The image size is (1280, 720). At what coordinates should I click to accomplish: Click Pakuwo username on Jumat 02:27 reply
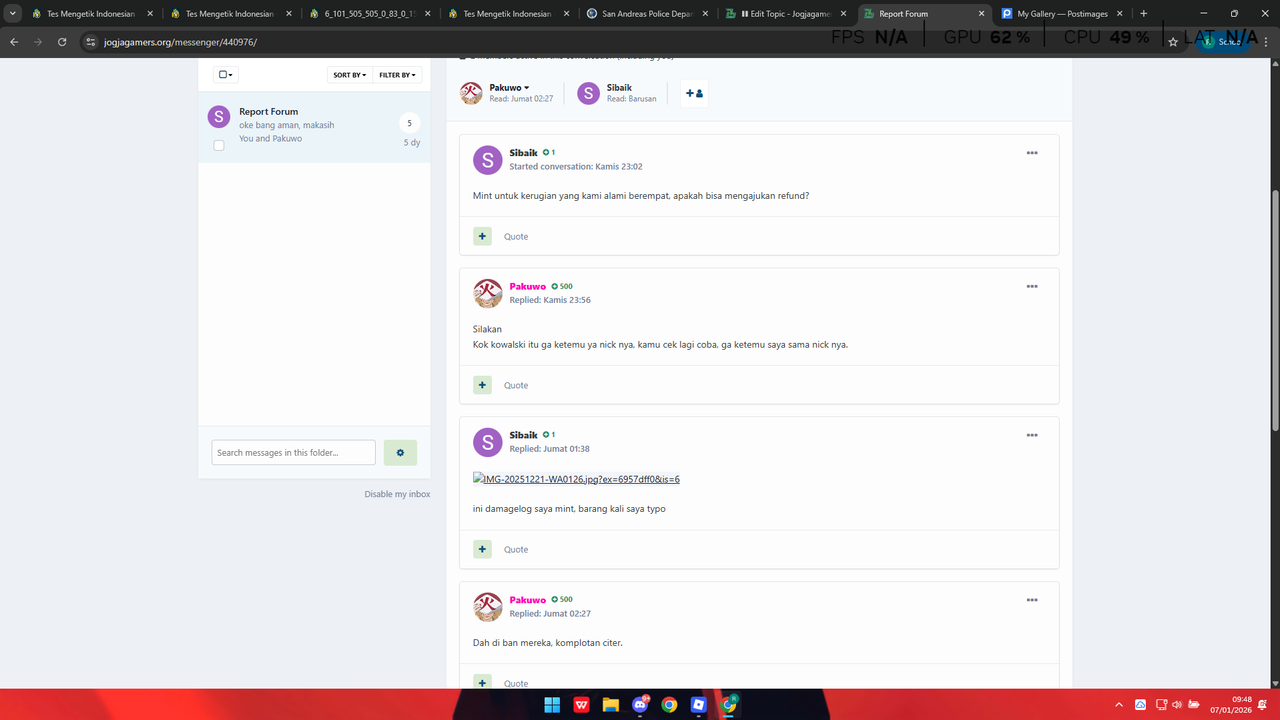point(528,600)
